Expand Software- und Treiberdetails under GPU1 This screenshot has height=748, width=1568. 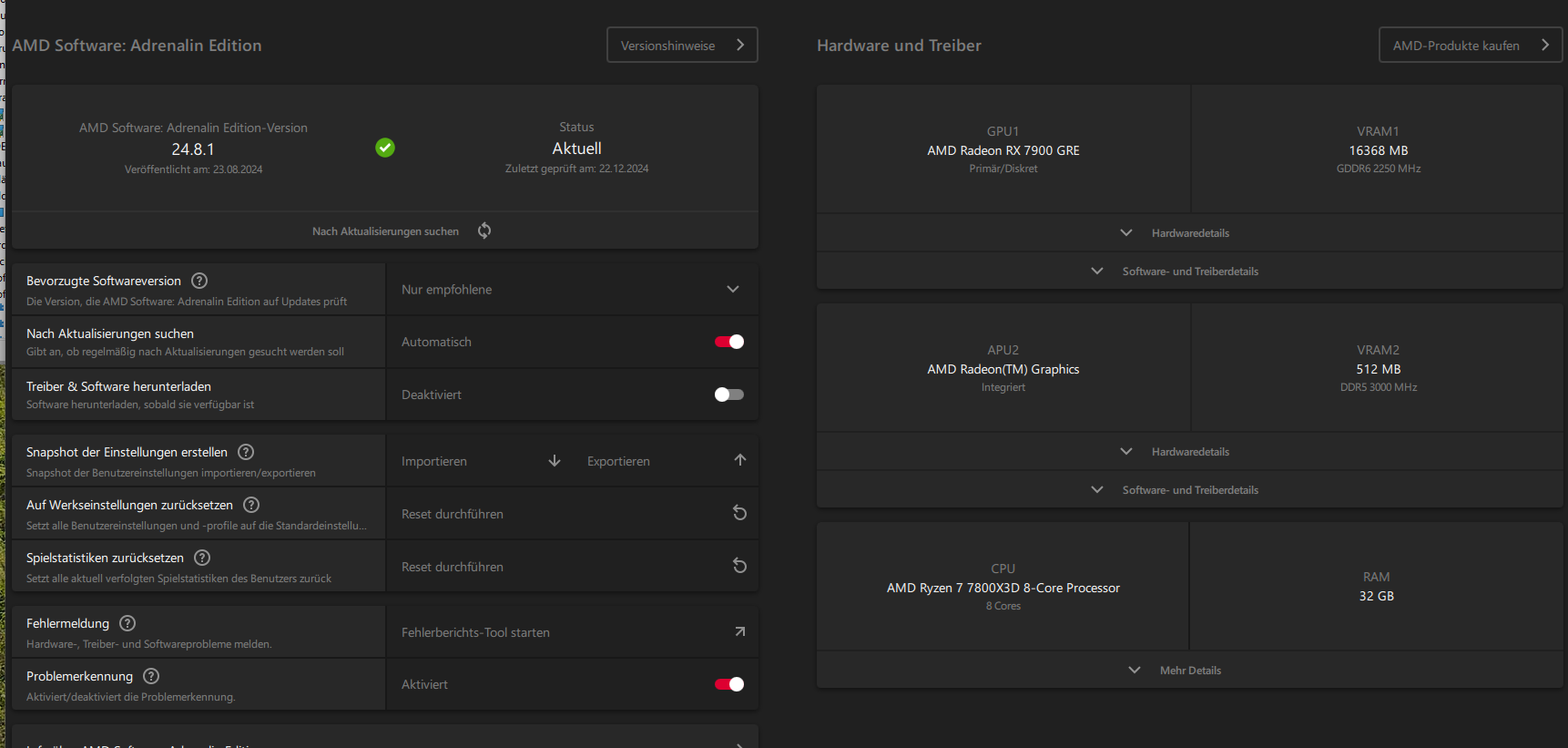click(x=1189, y=272)
